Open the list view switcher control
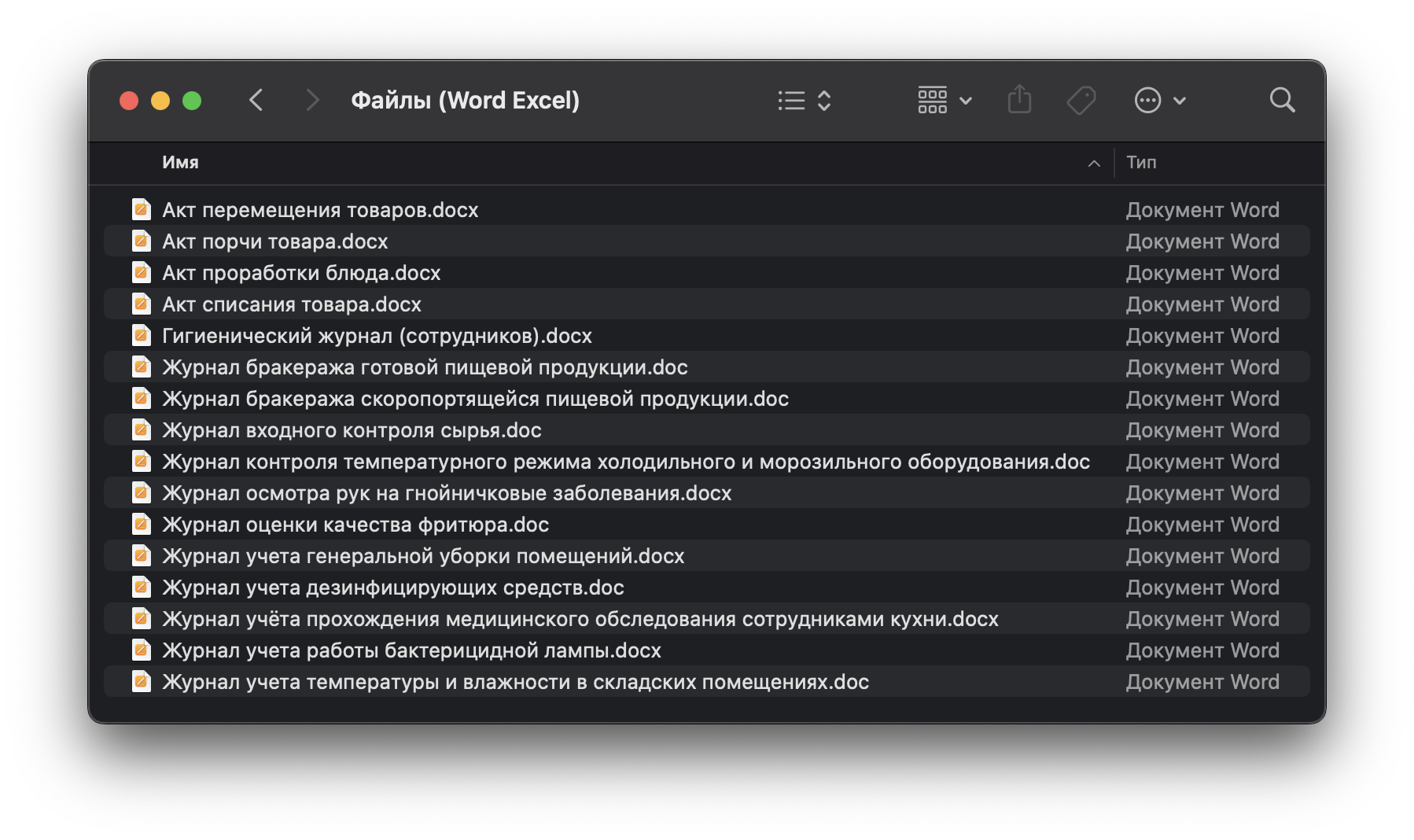This screenshot has height=840, width=1414. 804,100
